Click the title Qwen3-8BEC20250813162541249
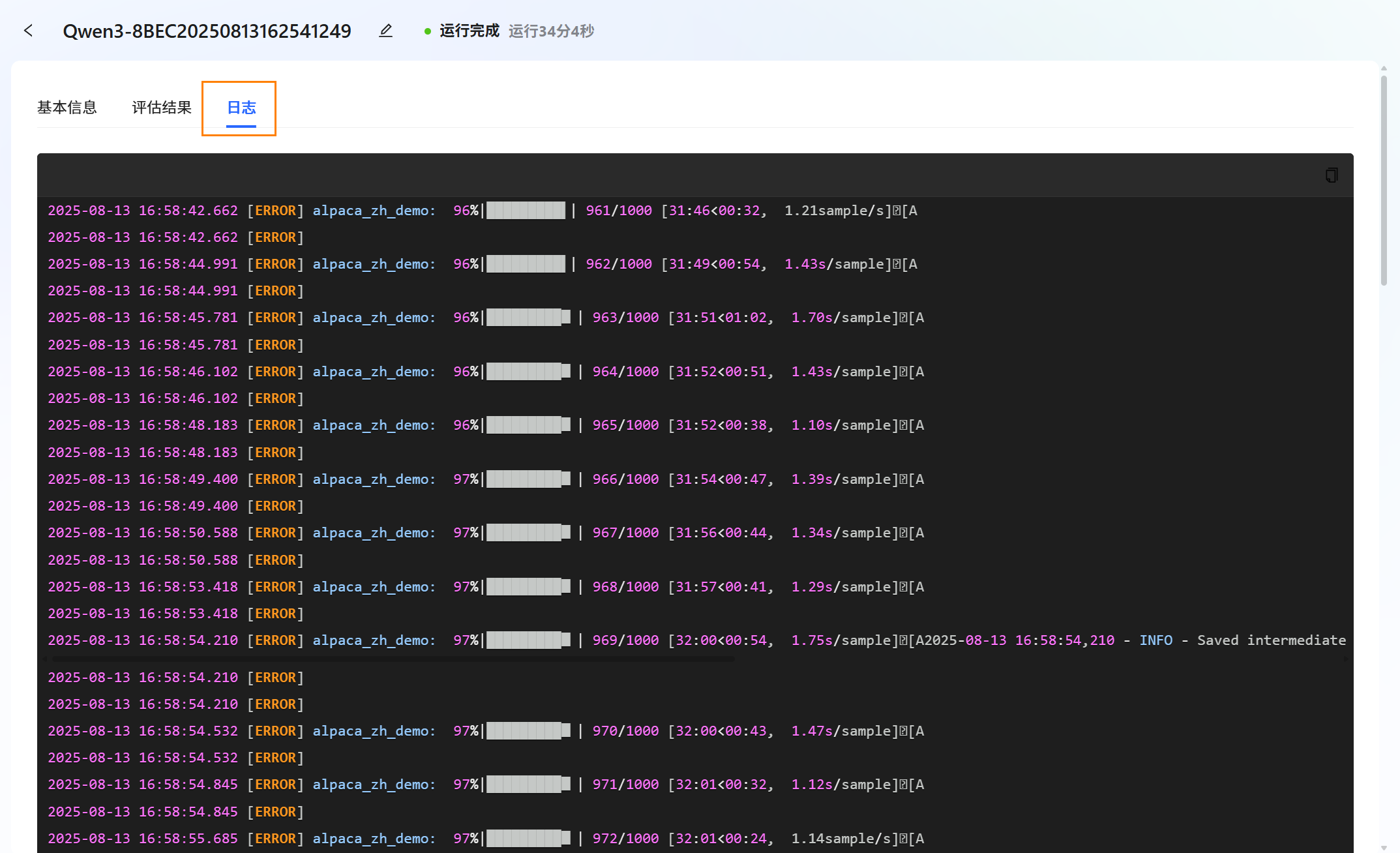1400x853 pixels. click(207, 31)
